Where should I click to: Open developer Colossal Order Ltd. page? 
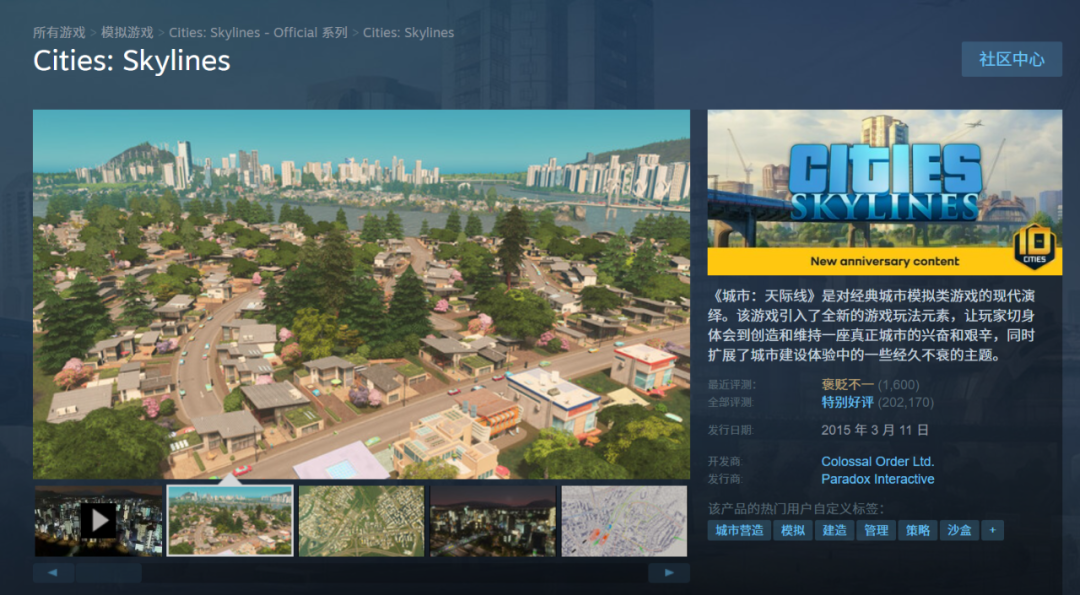[x=878, y=461]
